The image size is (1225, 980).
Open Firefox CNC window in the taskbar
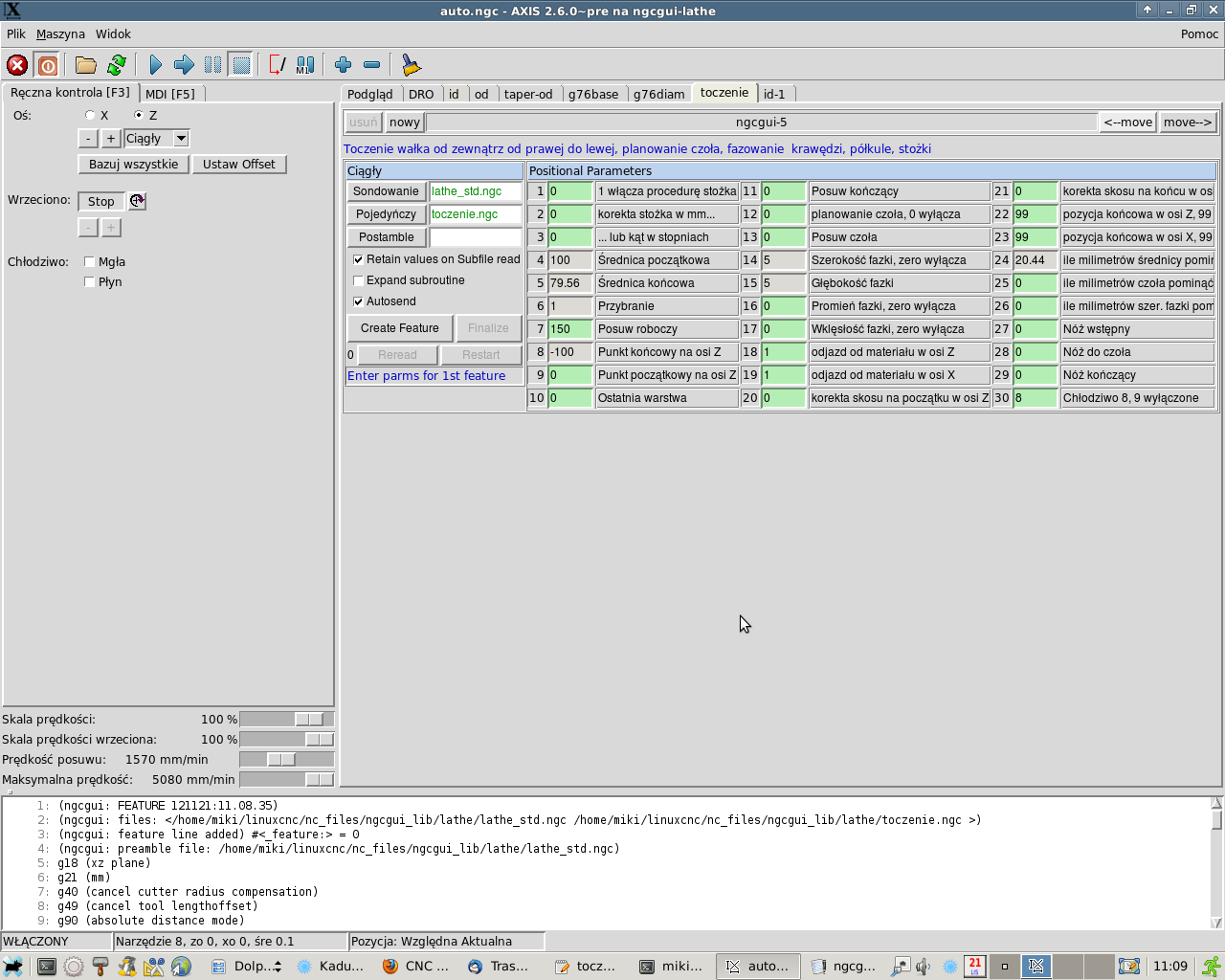[x=415, y=967]
